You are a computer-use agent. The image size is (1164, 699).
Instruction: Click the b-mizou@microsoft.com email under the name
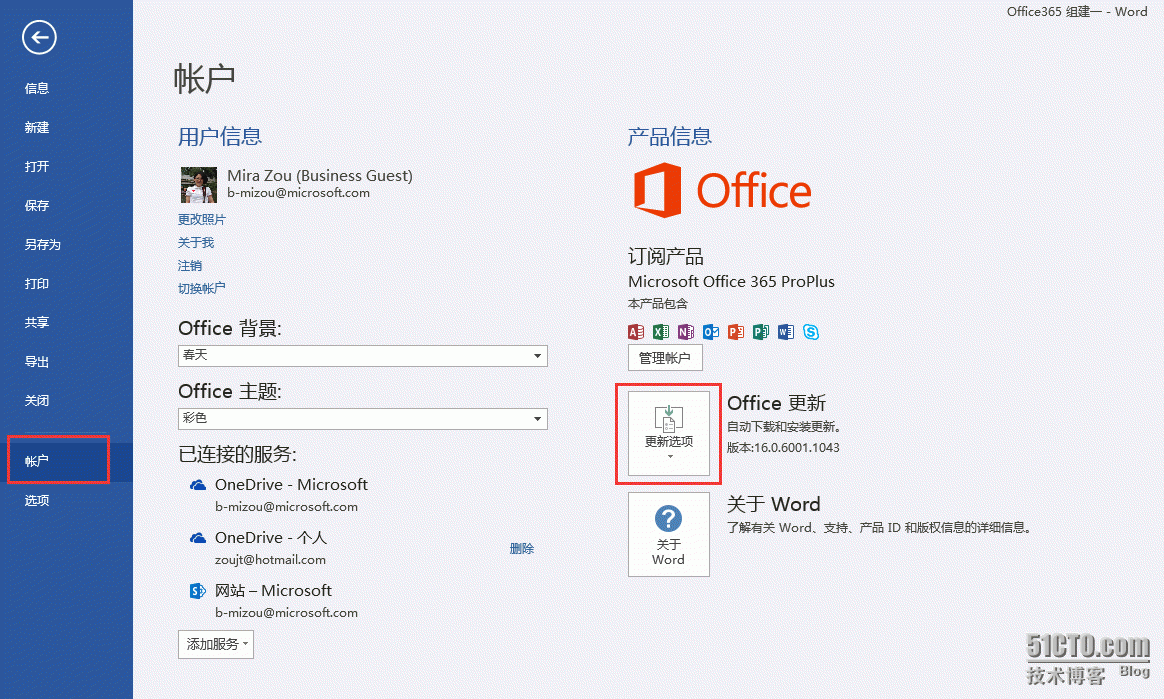pos(298,193)
